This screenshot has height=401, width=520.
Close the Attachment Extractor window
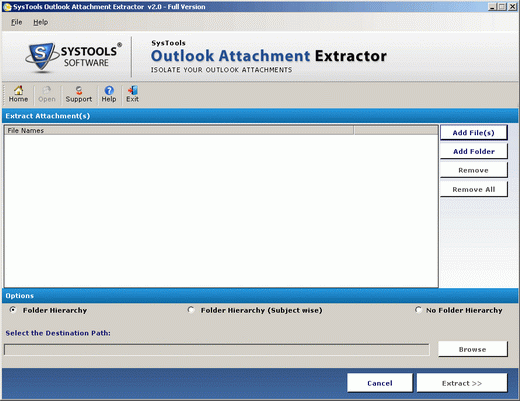coord(512,7)
